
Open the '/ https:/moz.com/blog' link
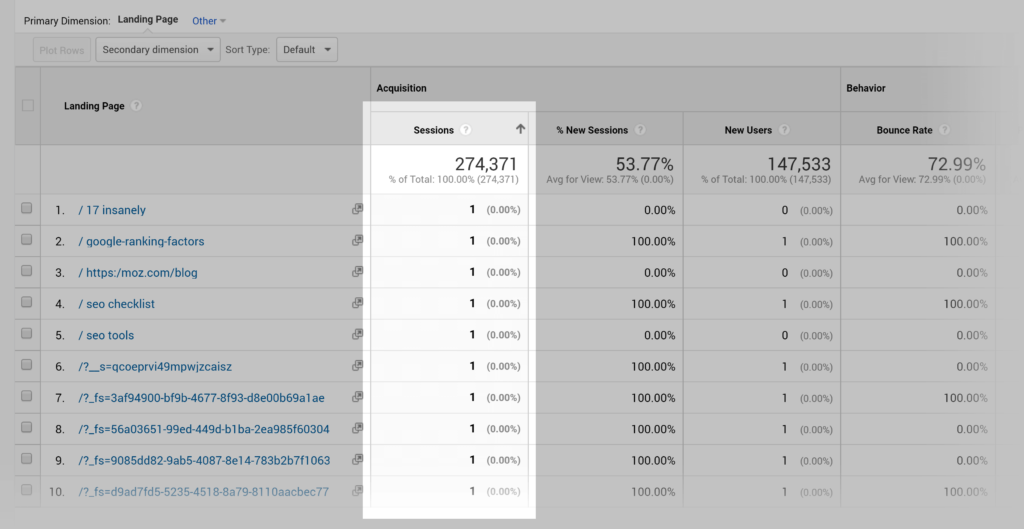(x=138, y=273)
